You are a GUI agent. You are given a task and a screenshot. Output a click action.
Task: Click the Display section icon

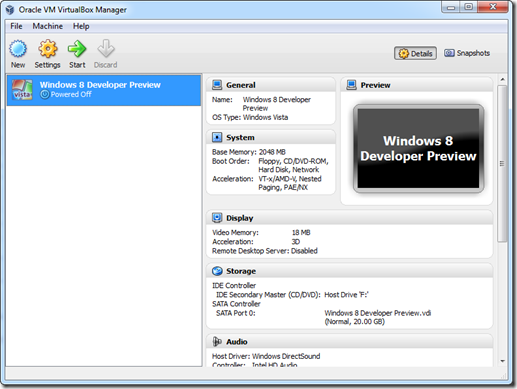coord(217,218)
